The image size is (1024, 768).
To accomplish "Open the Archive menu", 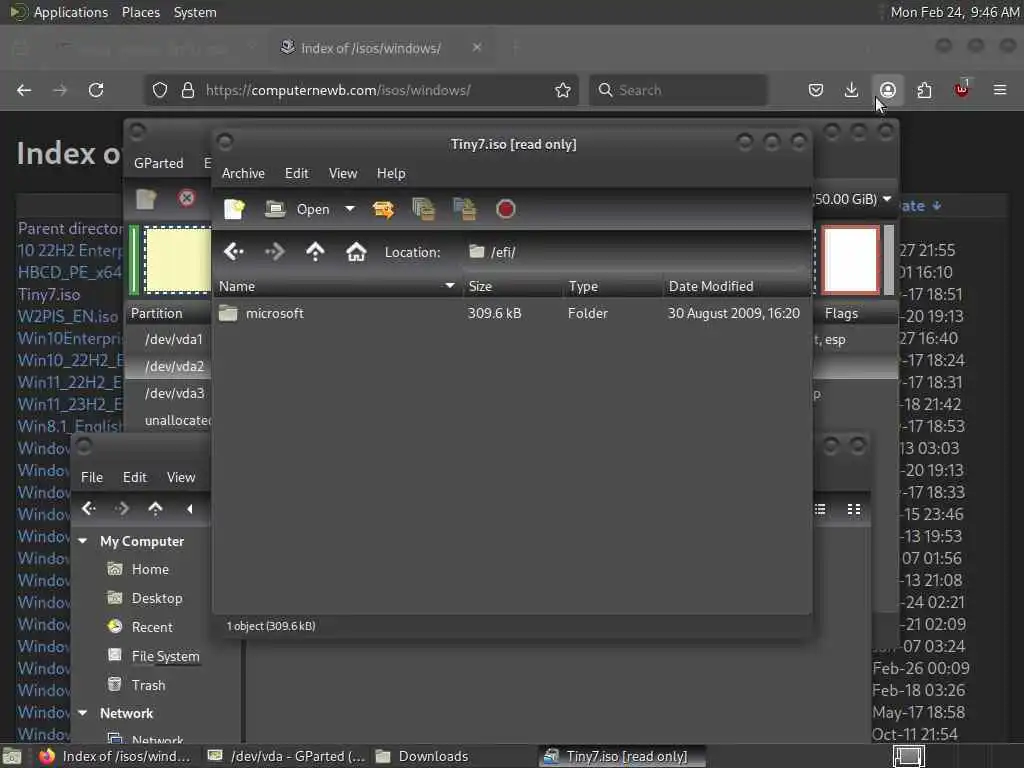I will (243, 173).
